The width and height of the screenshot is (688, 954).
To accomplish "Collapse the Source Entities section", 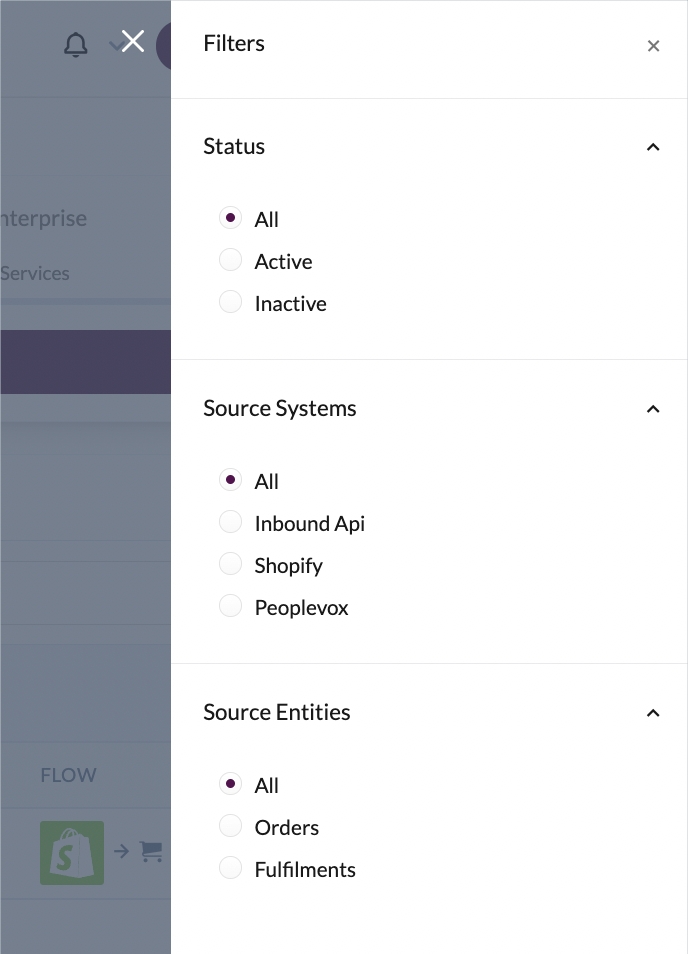I will [653, 713].
